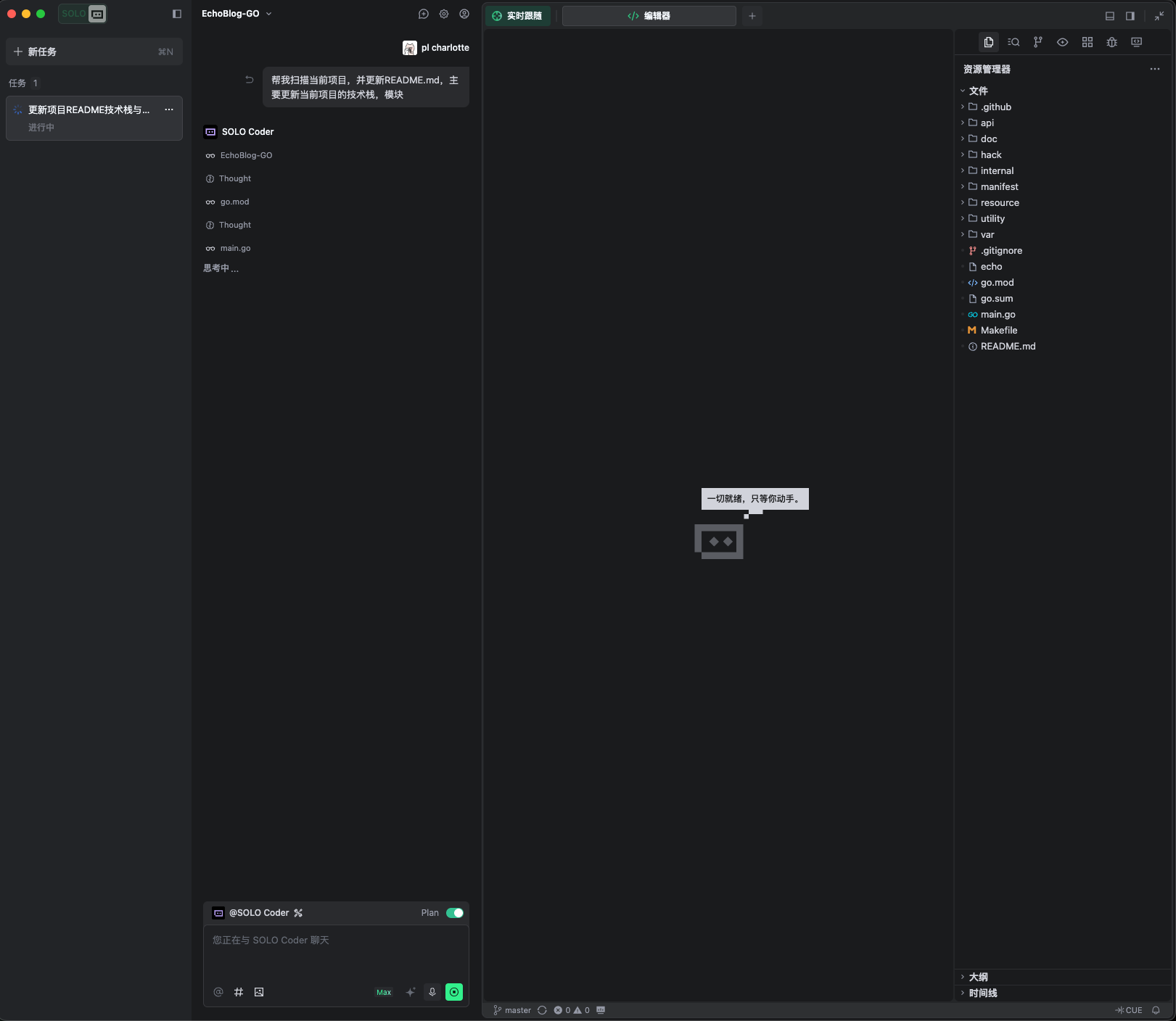
Task: Open the source control branch icon
Action: [x=1038, y=42]
